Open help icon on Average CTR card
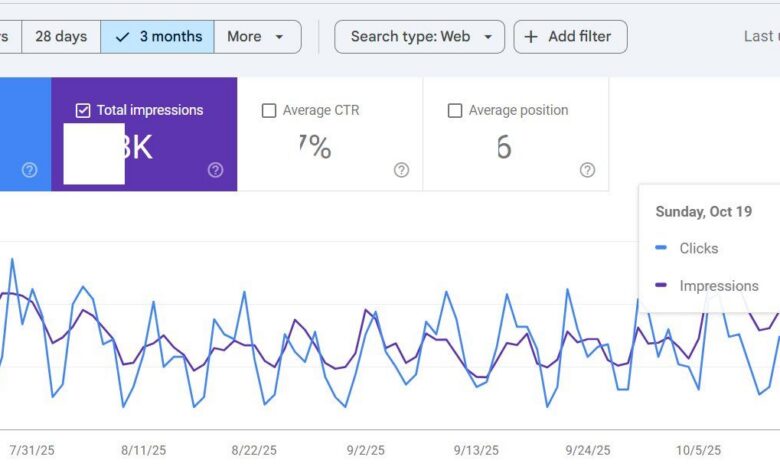 pyautogui.click(x=401, y=170)
